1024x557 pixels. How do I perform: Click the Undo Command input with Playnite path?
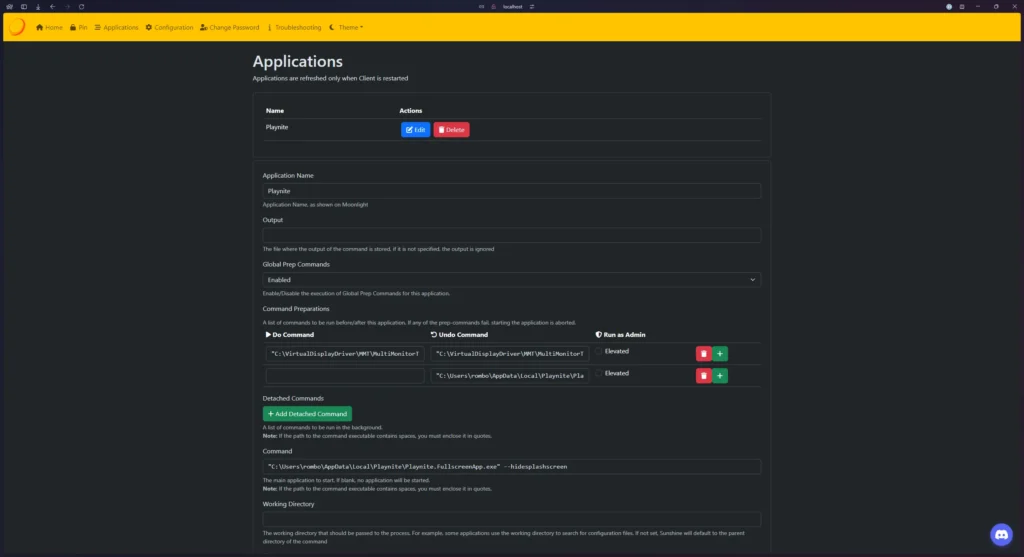pos(509,375)
